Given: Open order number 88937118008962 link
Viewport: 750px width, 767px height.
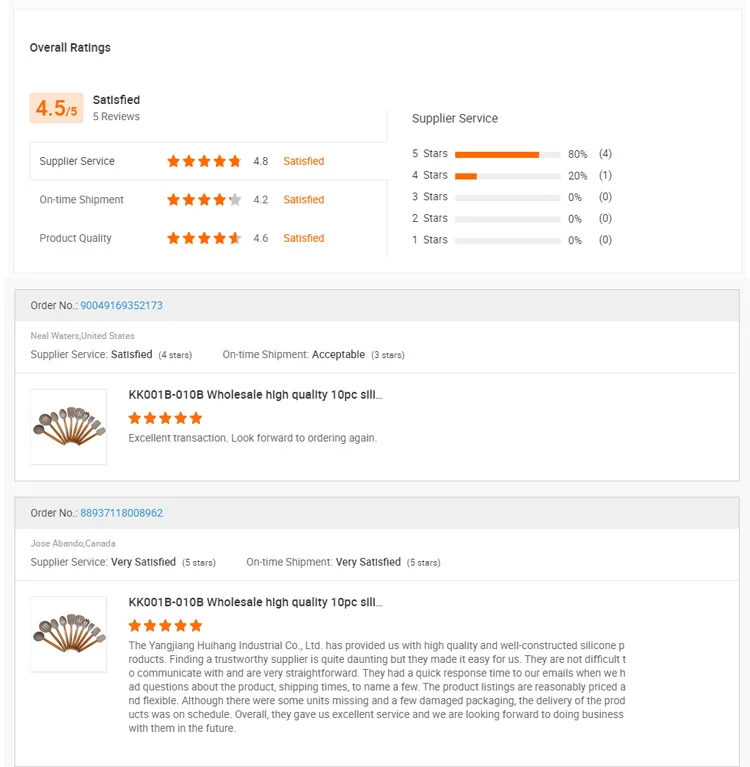Looking at the screenshot, I should (121, 513).
